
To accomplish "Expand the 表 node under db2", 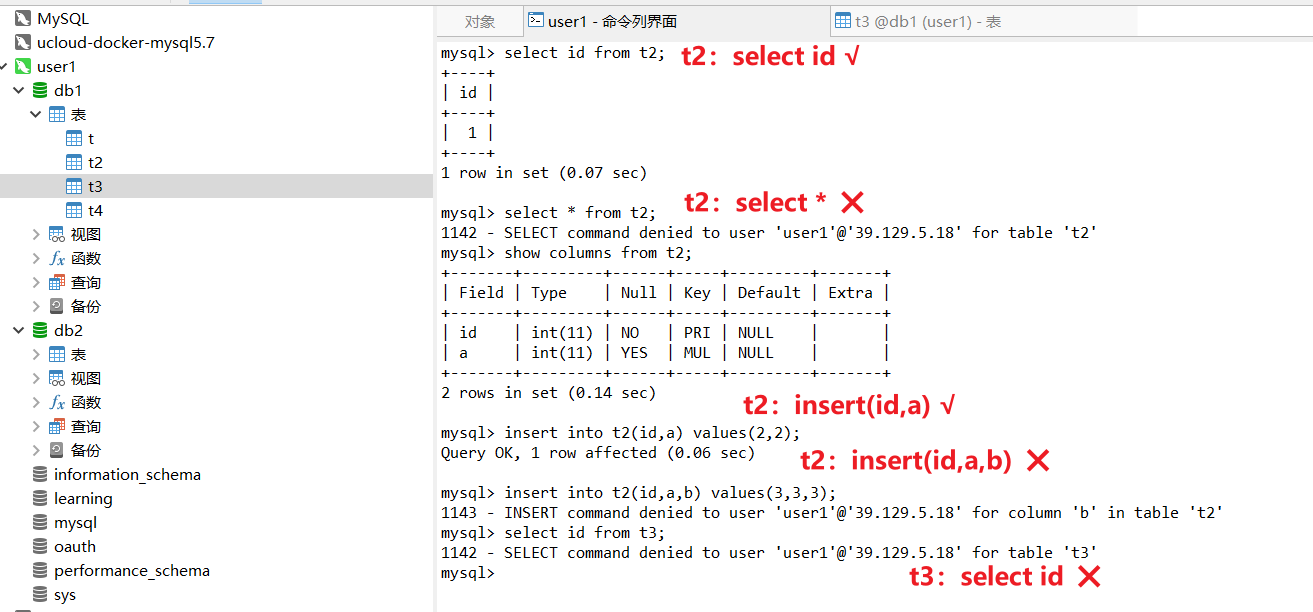I will pos(36,354).
